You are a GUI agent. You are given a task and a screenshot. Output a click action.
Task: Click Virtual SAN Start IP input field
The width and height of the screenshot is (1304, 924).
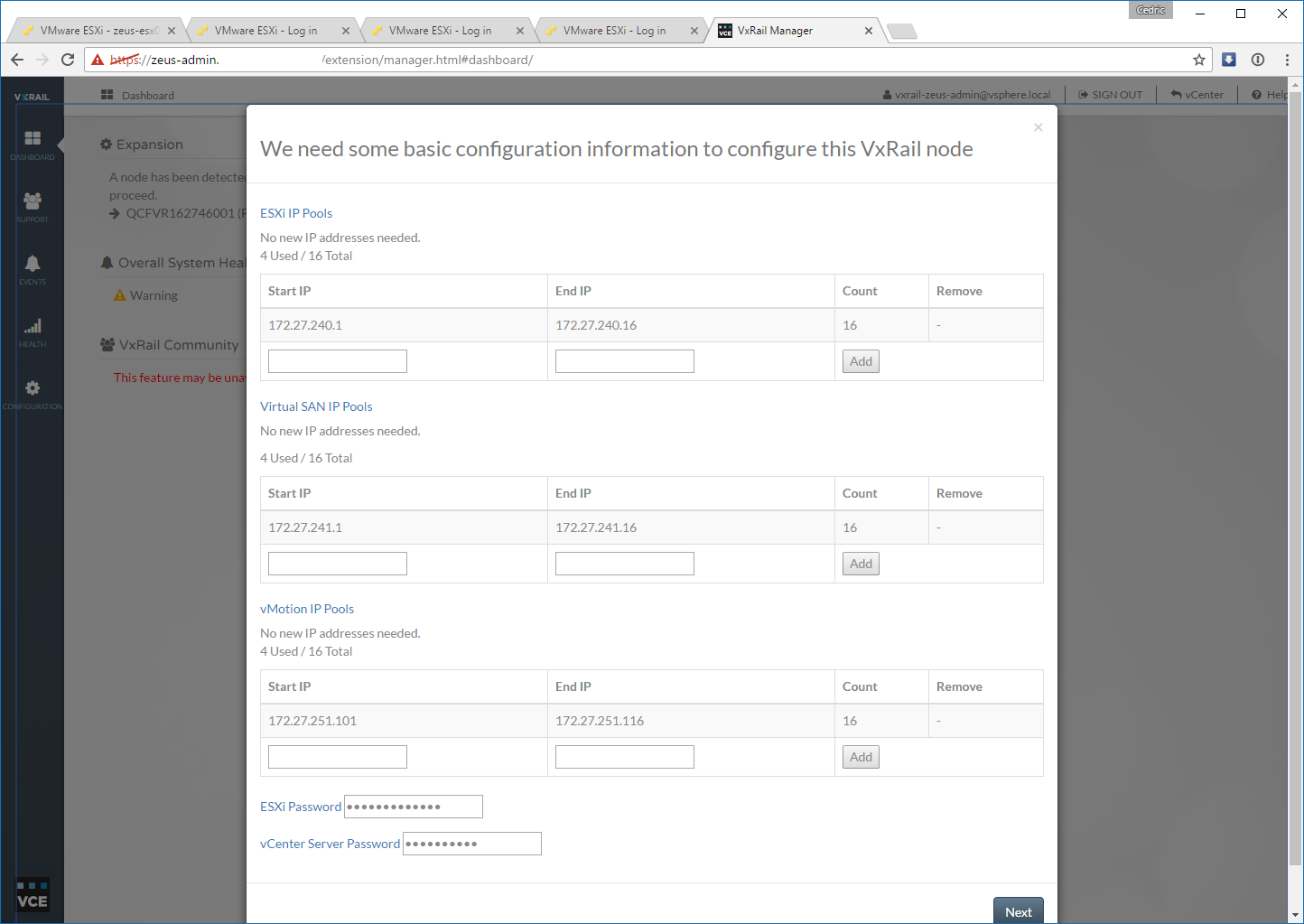pyautogui.click(x=338, y=564)
